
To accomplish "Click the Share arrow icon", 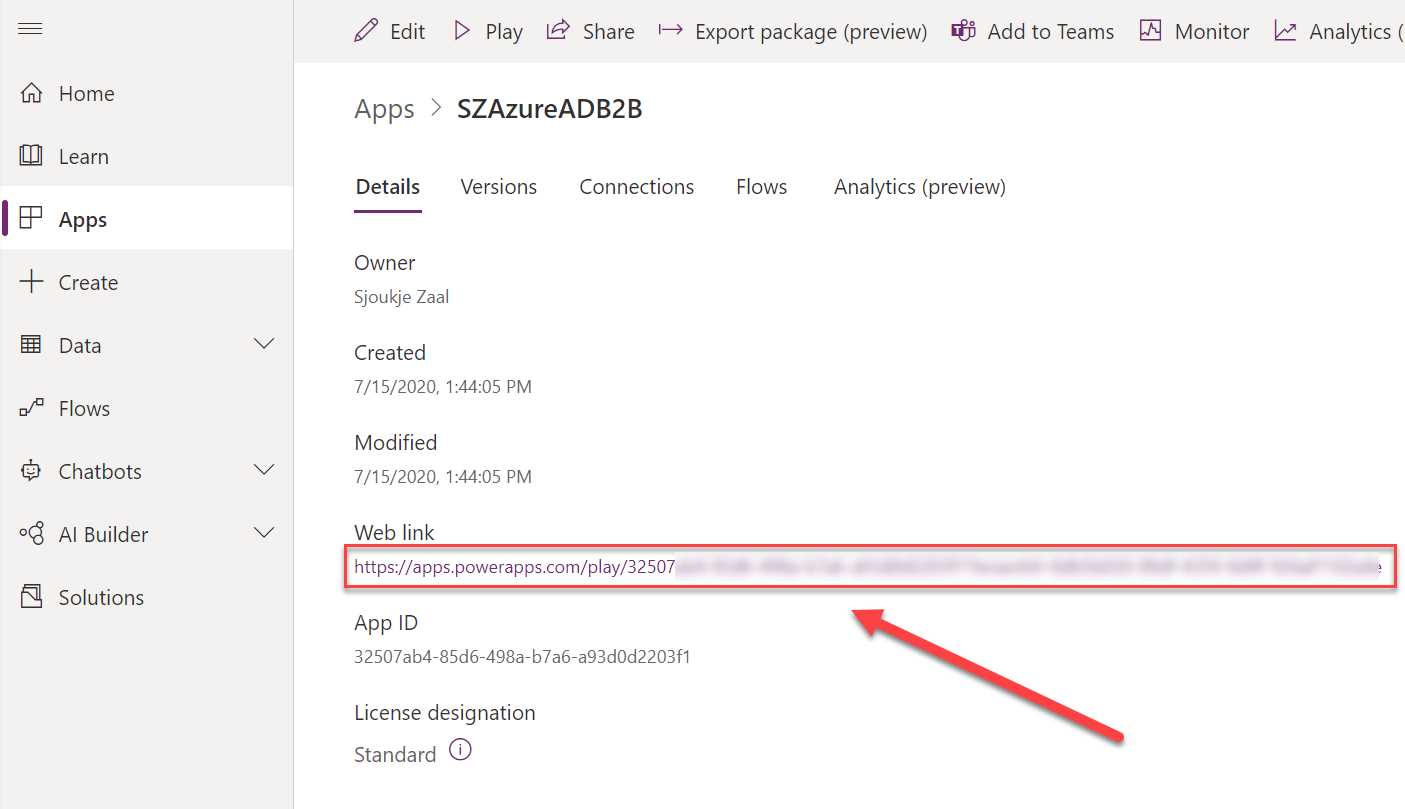I will point(558,30).
